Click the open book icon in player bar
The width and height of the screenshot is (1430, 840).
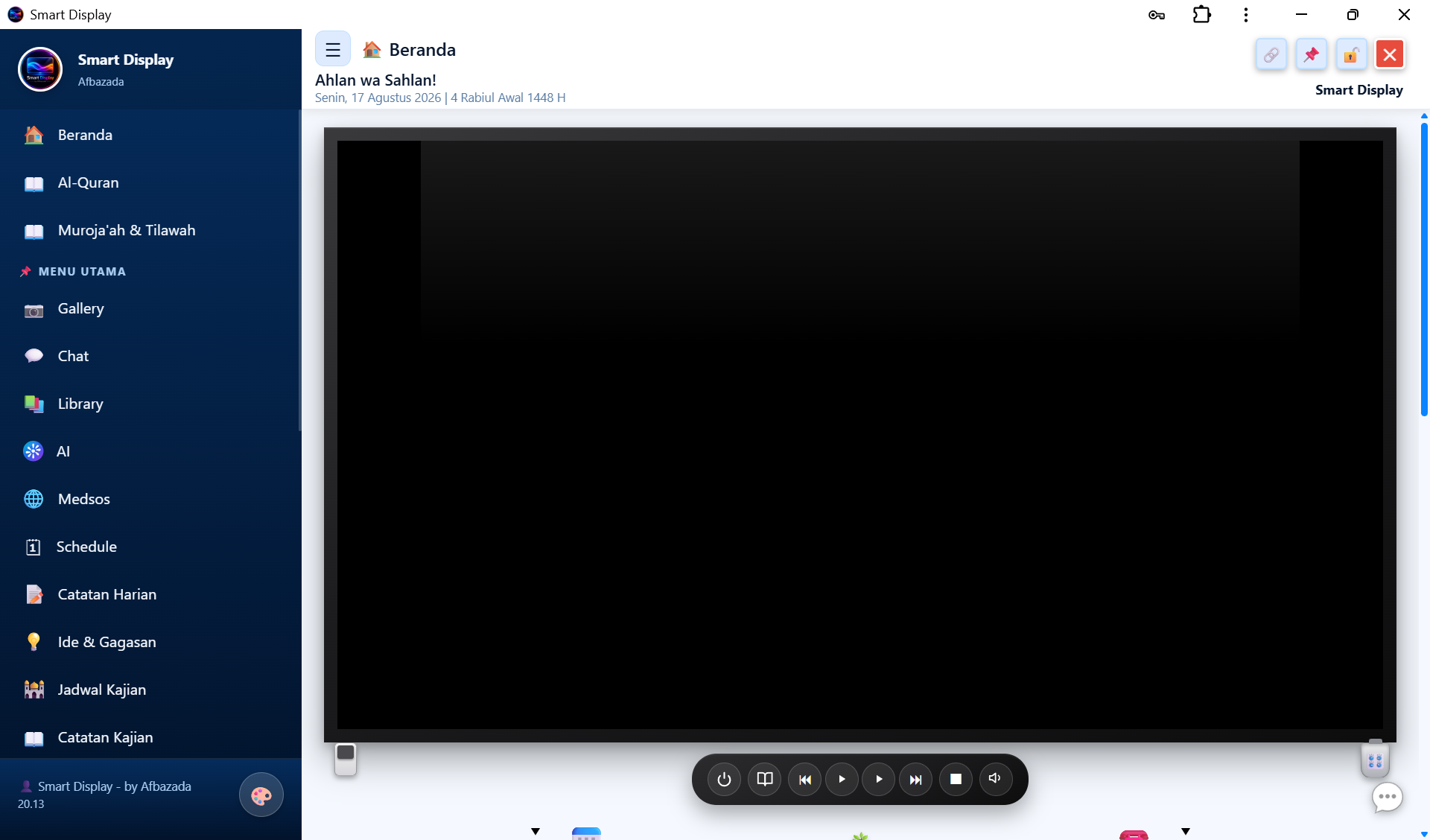point(765,780)
